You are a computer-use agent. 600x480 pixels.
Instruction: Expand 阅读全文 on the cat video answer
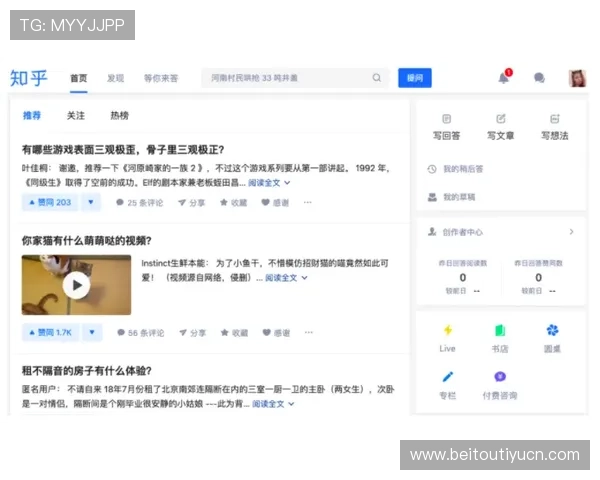286,278
